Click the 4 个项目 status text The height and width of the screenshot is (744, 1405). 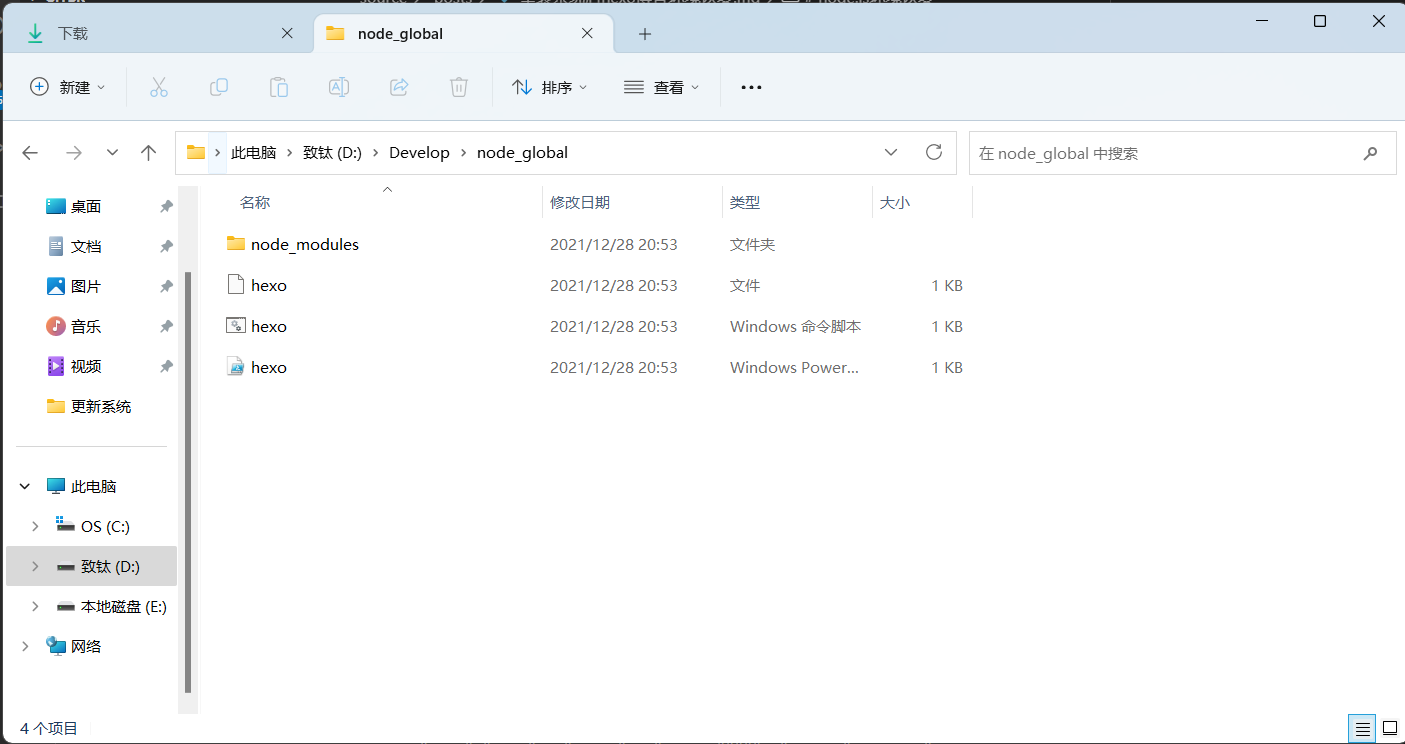pos(49,728)
